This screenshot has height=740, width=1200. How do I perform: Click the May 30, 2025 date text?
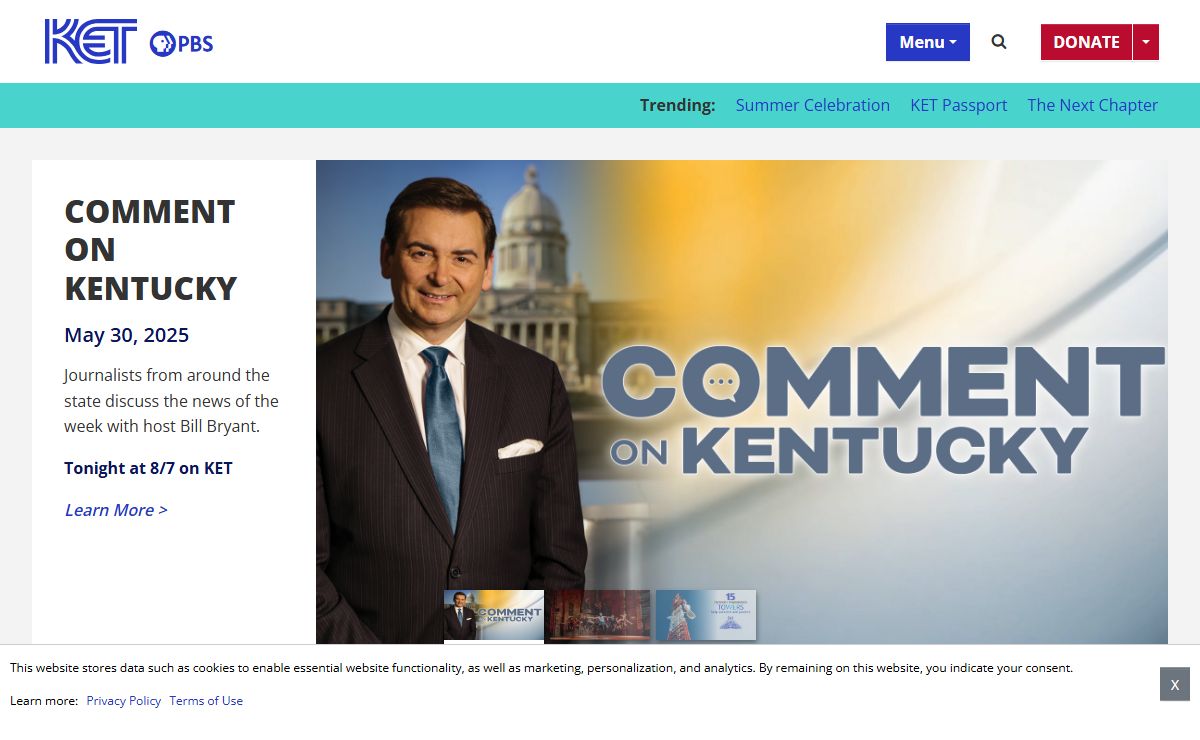127,335
